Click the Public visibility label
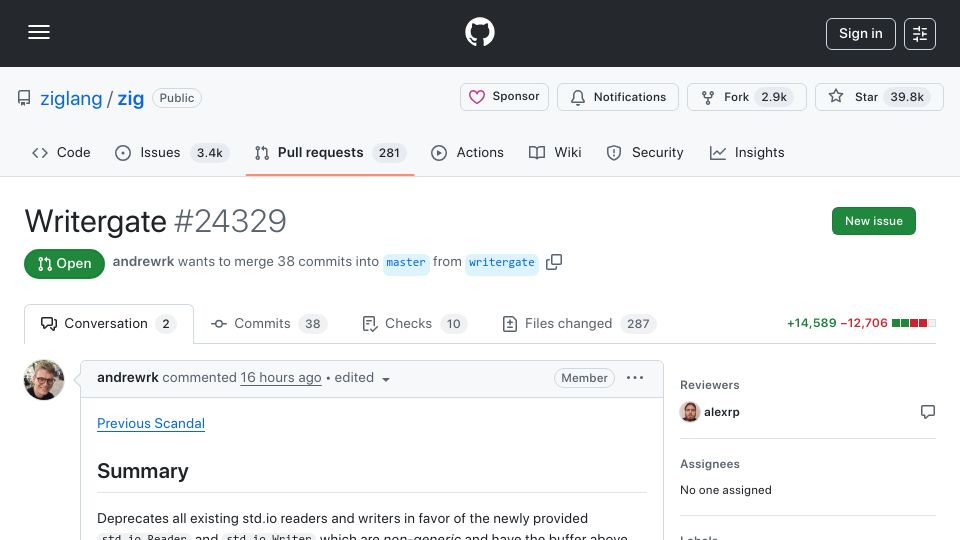960x540 pixels. [x=177, y=98]
